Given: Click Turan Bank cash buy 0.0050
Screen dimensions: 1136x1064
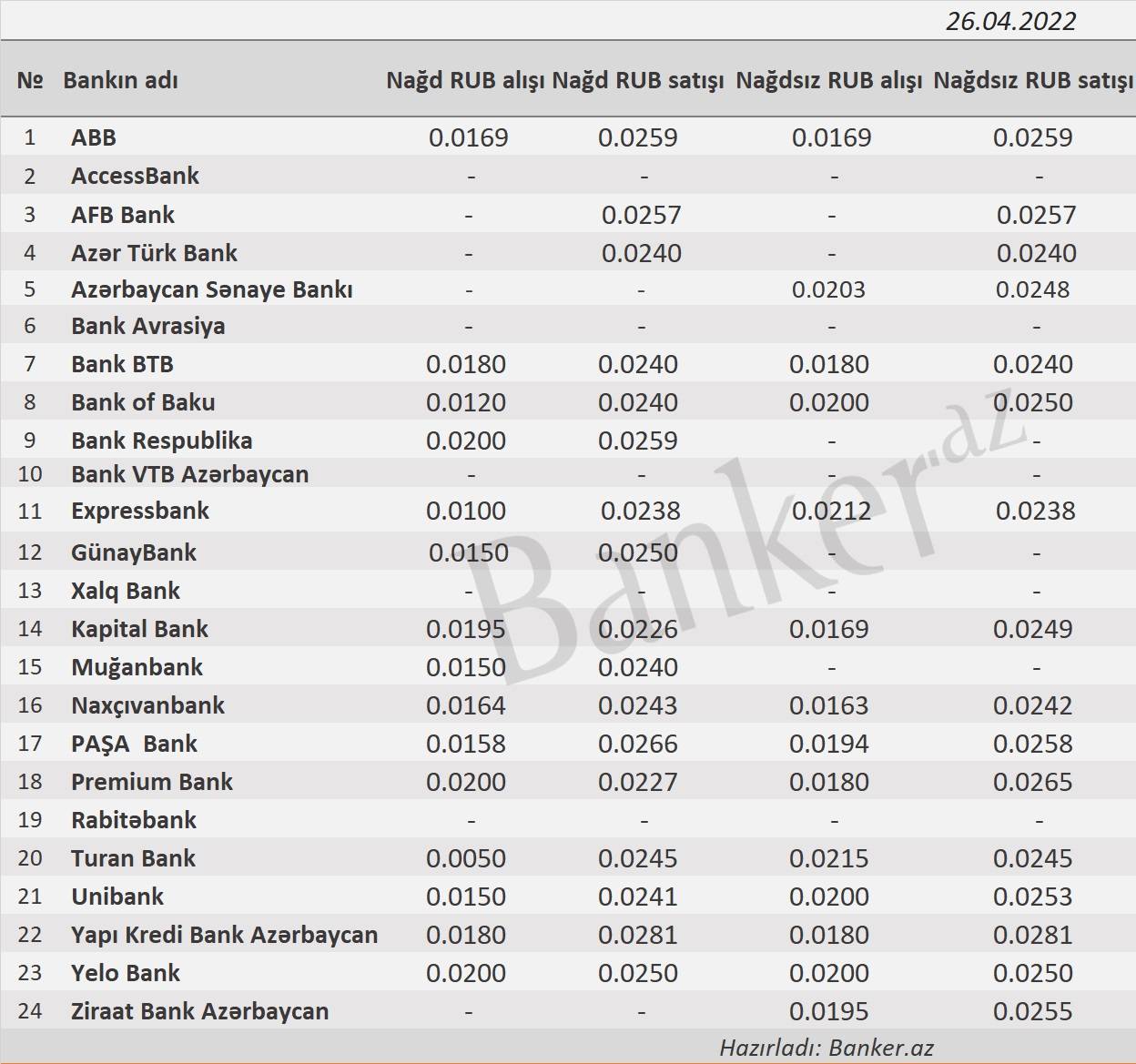Looking at the screenshot, I should [x=466, y=858].
